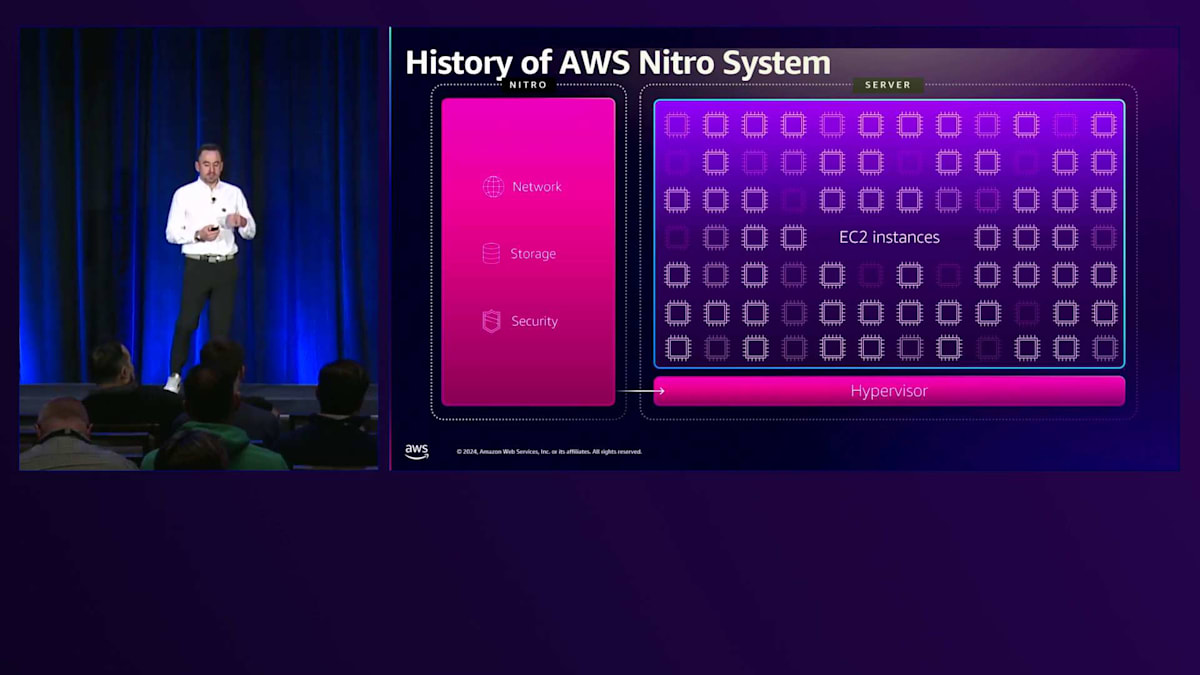This screenshot has height=675, width=1200.
Task: Click the Hypervisor bar
Action: click(889, 391)
